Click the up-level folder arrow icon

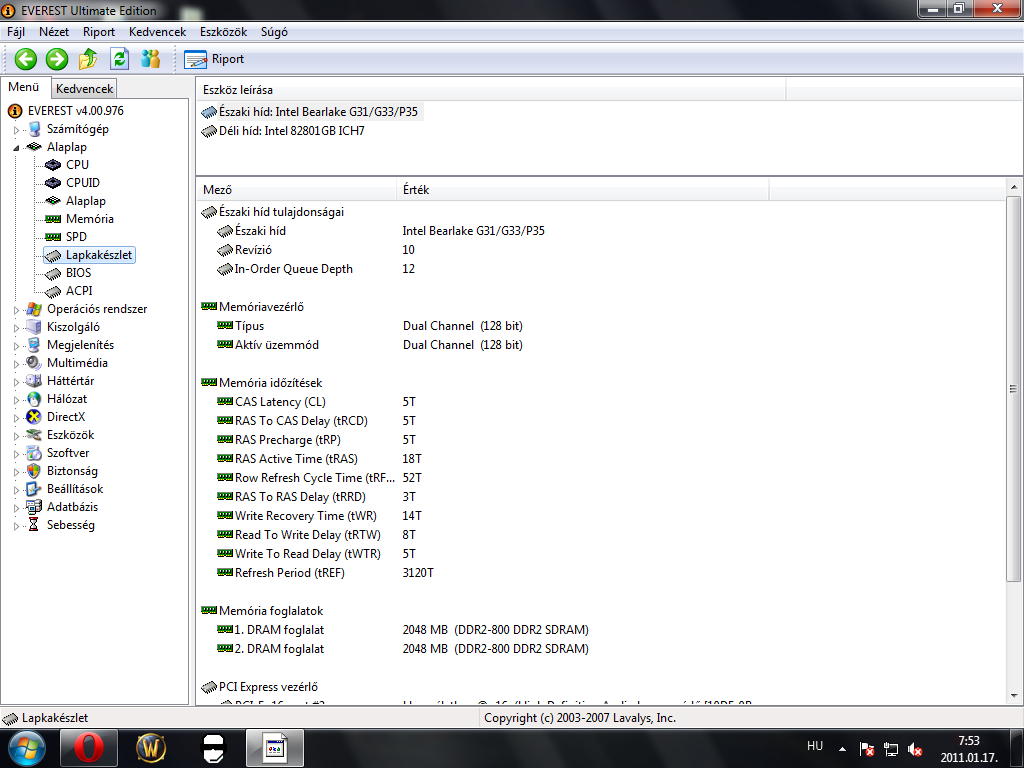click(x=88, y=59)
